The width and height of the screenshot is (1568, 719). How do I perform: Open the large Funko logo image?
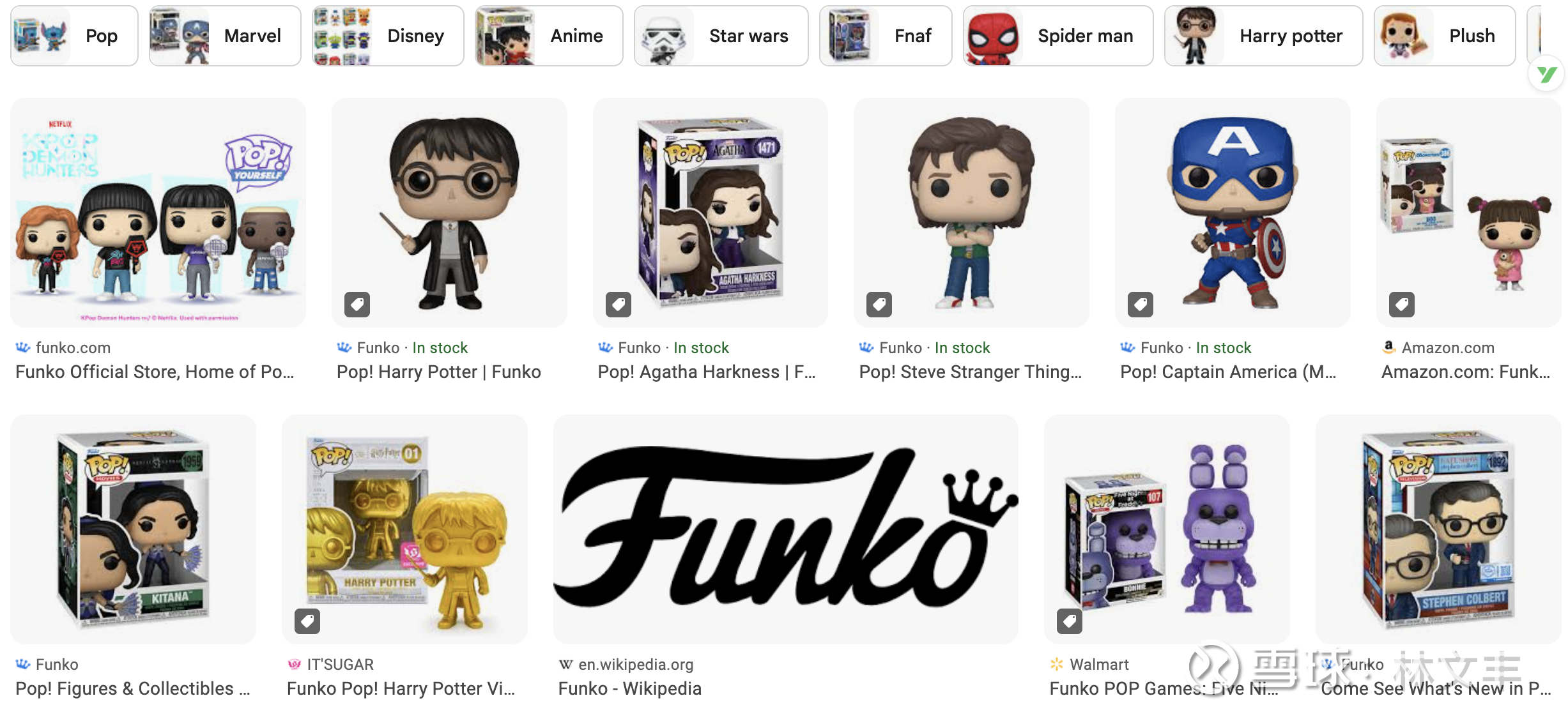point(785,529)
